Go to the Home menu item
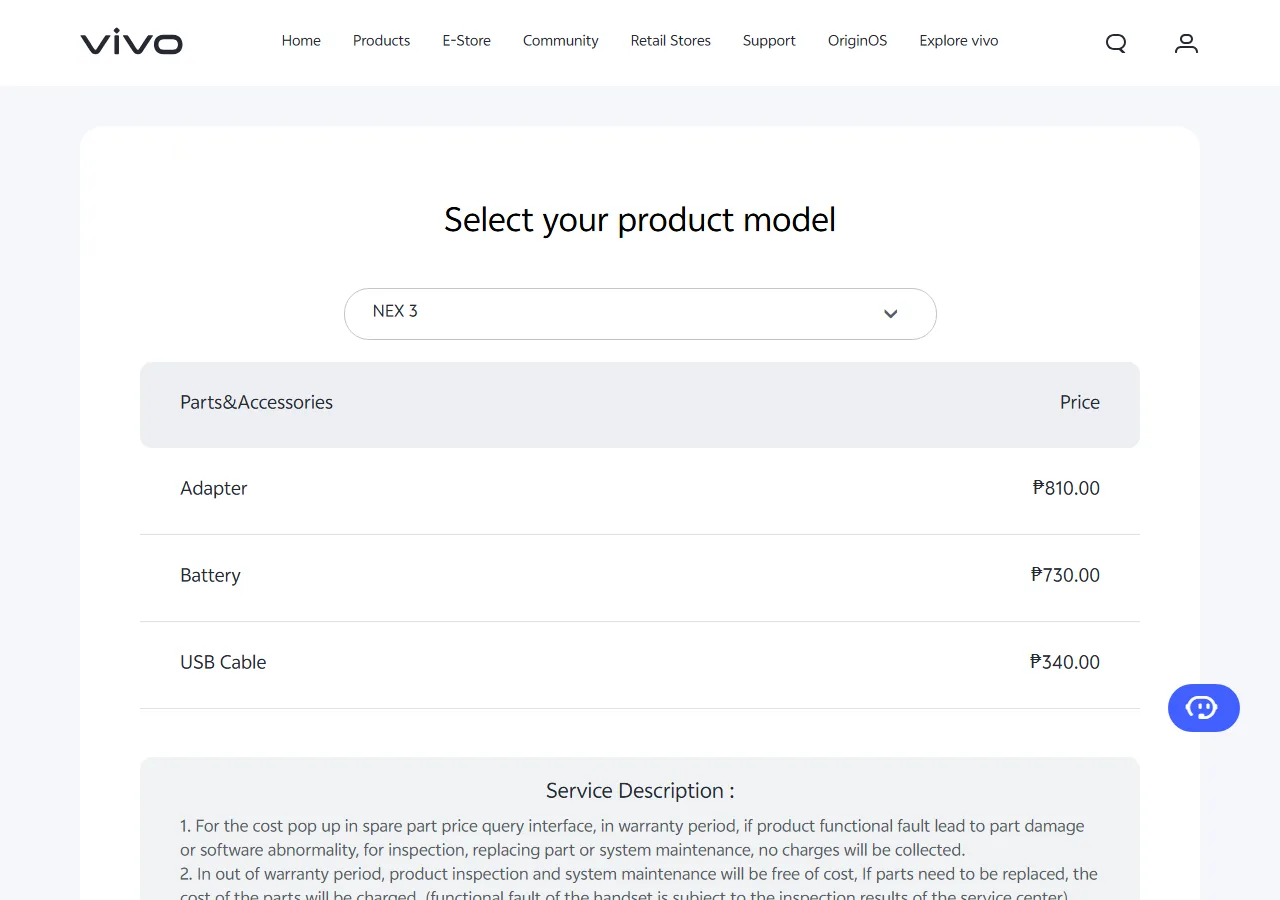The width and height of the screenshot is (1280, 900). point(301,41)
